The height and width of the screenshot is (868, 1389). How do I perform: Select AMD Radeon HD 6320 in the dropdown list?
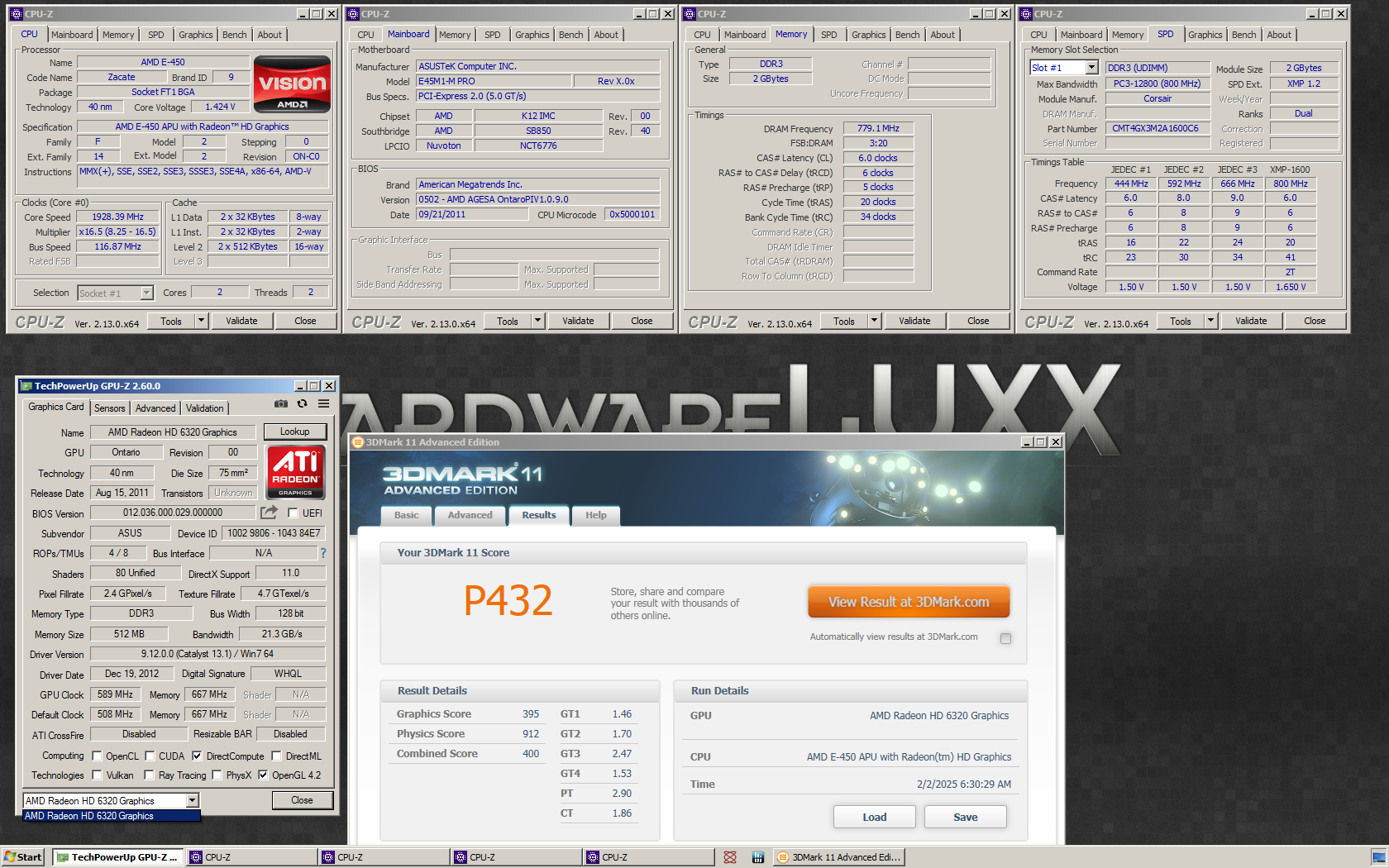pos(111,816)
